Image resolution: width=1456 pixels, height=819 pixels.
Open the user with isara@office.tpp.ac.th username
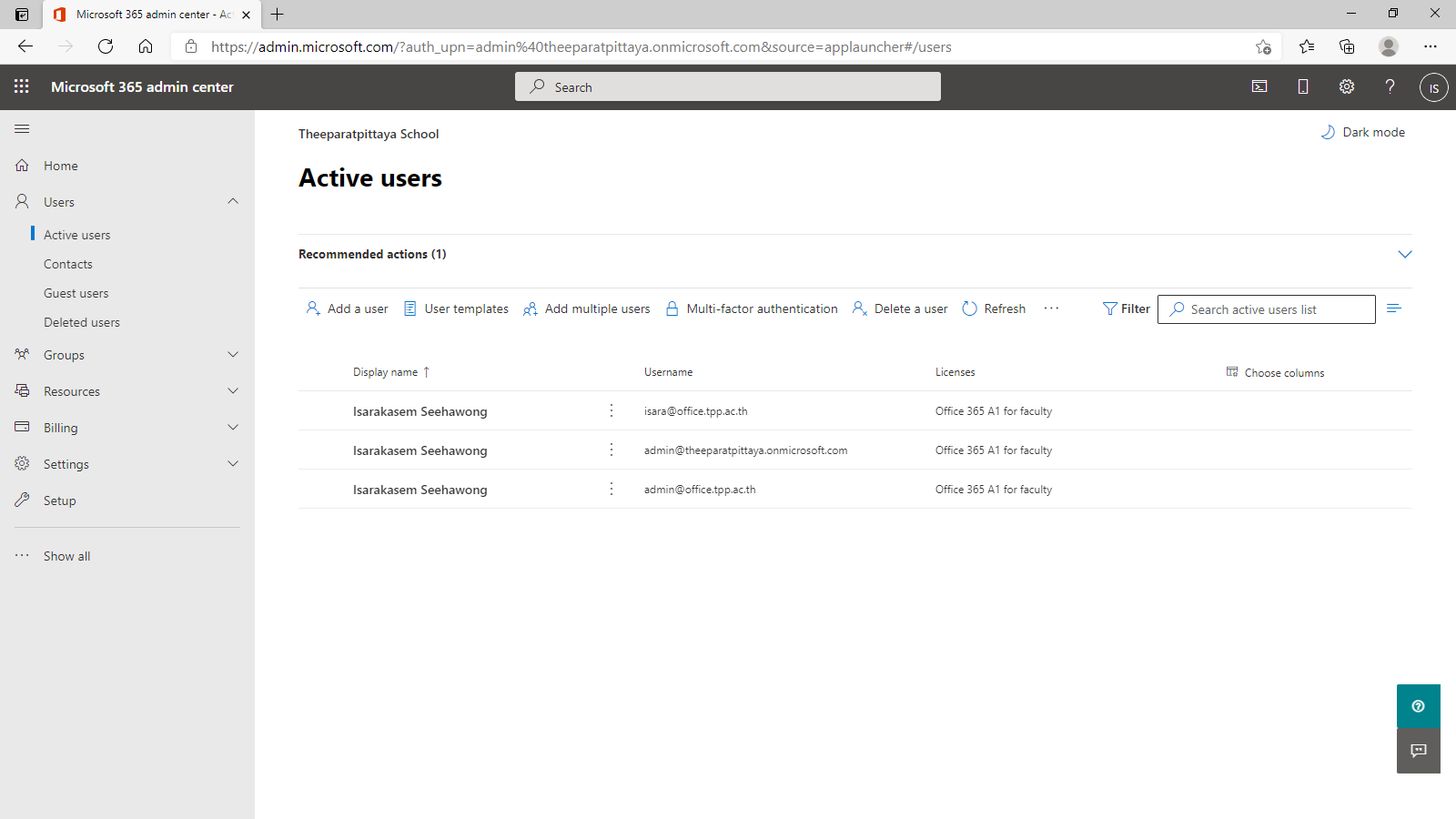point(420,411)
